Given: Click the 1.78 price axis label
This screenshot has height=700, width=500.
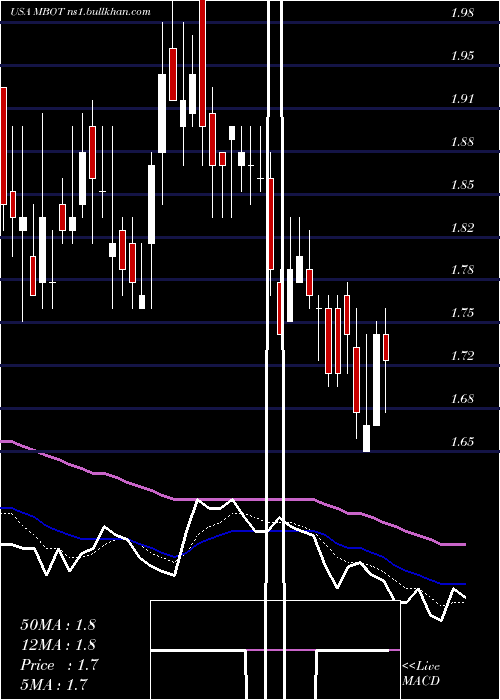Looking at the screenshot, I should (x=462, y=270).
